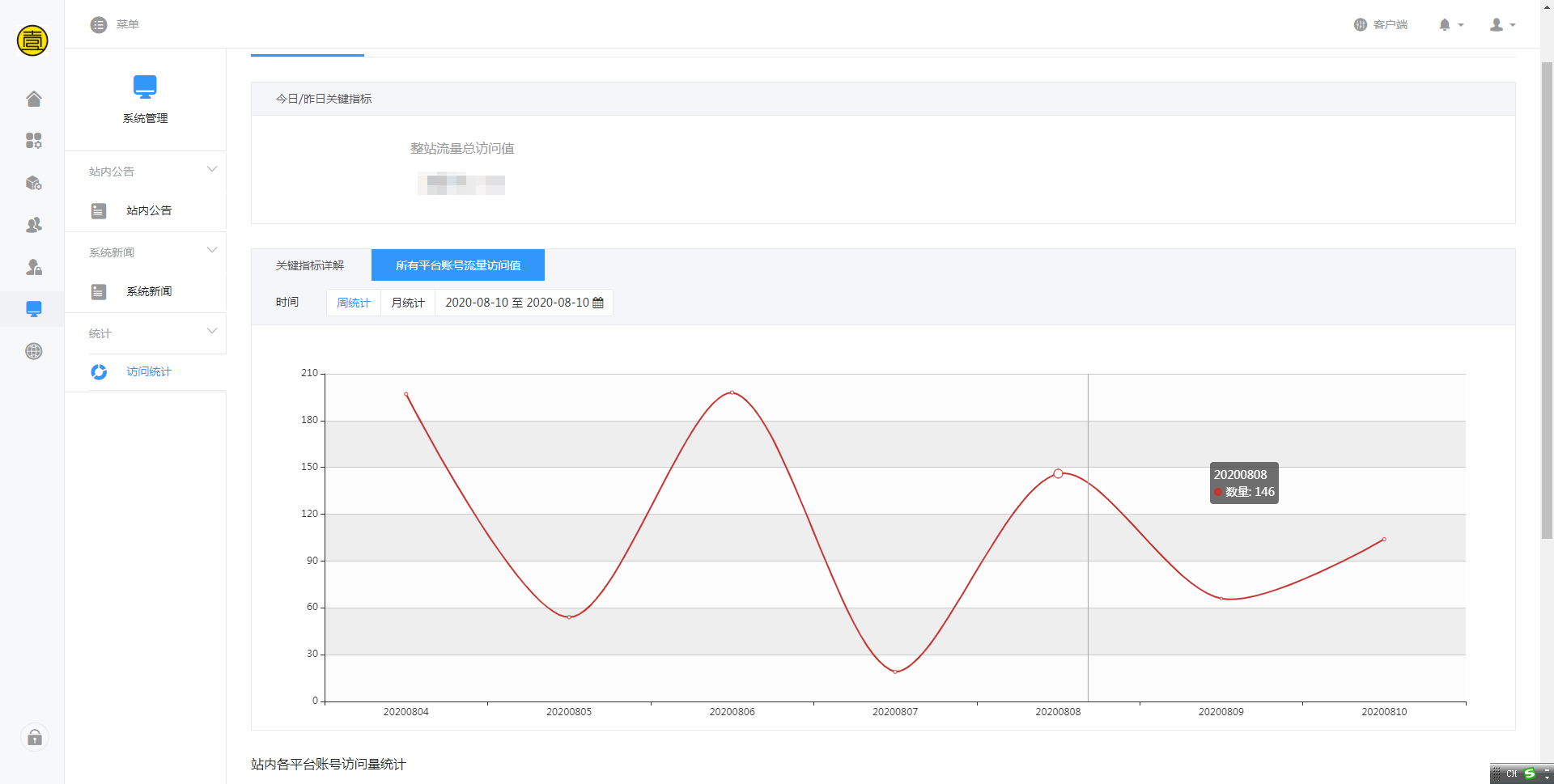Click the globe icon in left sidebar
Viewport: 1554px width, 784px height.
pos(33,351)
